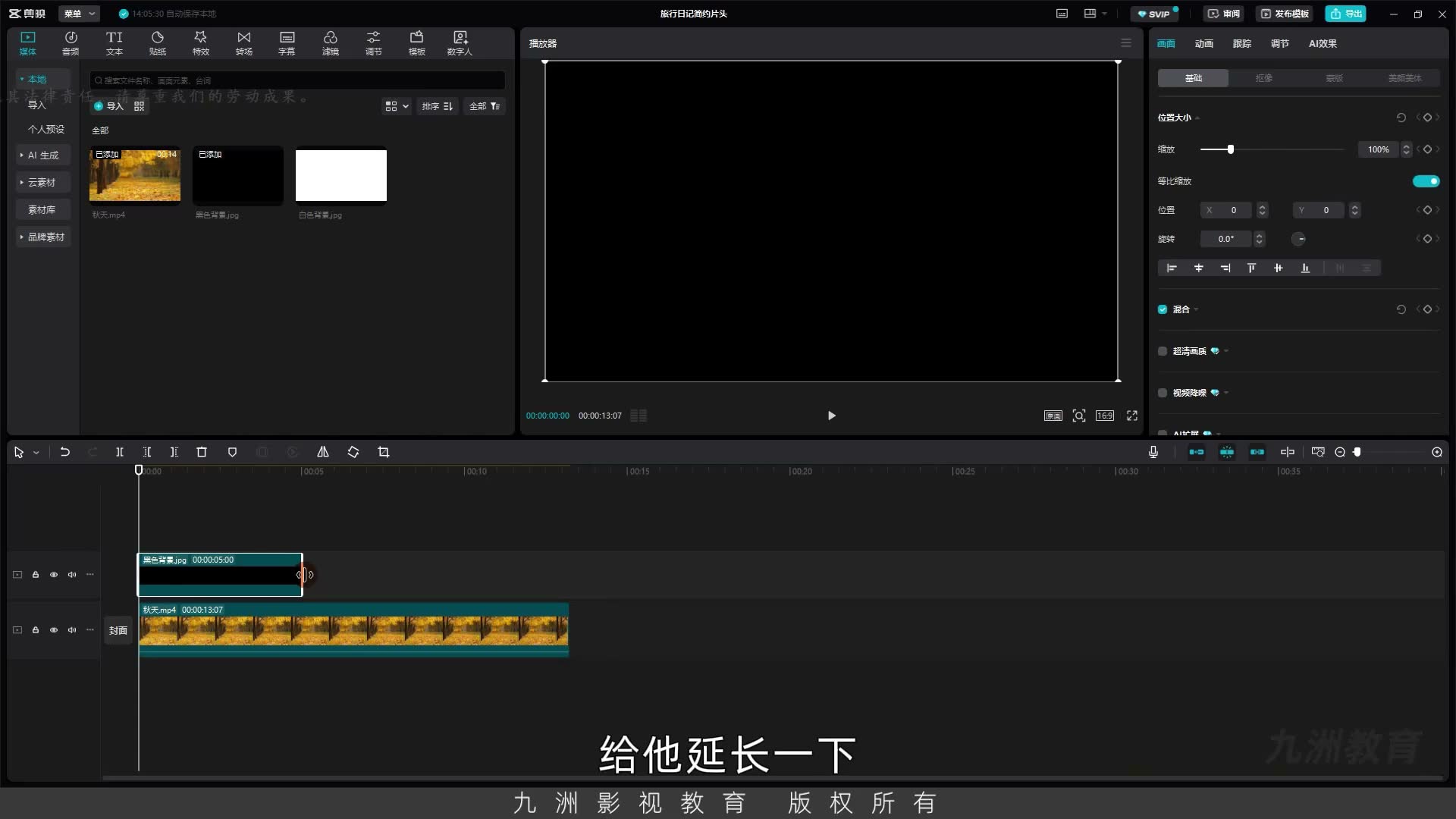Open the 菜单 dropdown
1456x819 pixels.
tap(79, 14)
